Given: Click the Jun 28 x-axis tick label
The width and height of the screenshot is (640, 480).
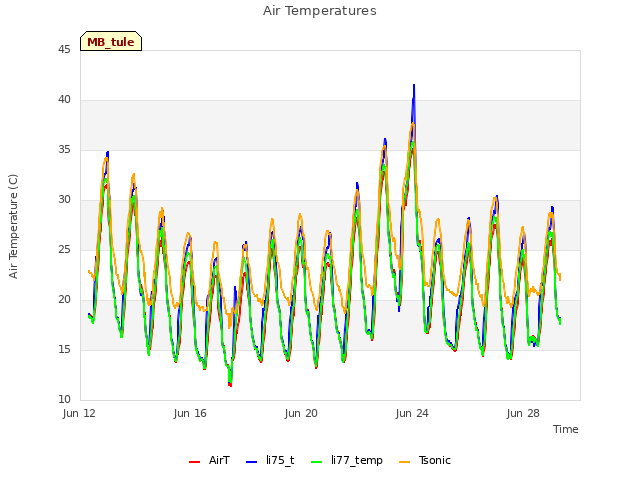Looking at the screenshot, I should pos(523,413).
